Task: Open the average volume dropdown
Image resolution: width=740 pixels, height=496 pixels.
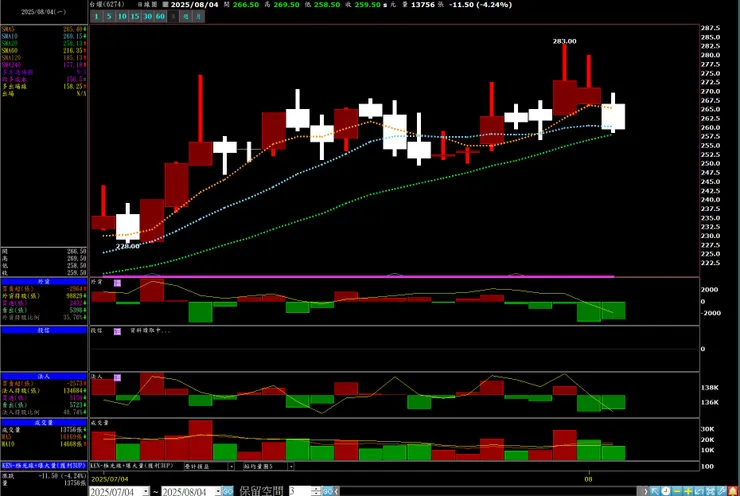Action: (x=291, y=466)
